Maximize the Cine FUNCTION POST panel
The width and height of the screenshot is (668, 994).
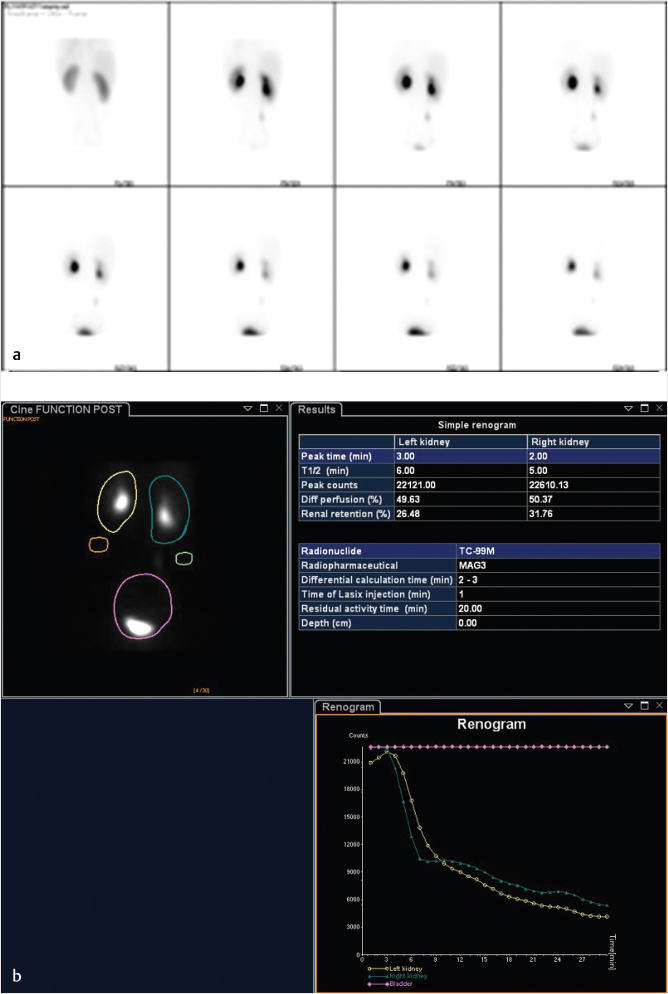(x=263, y=409)
